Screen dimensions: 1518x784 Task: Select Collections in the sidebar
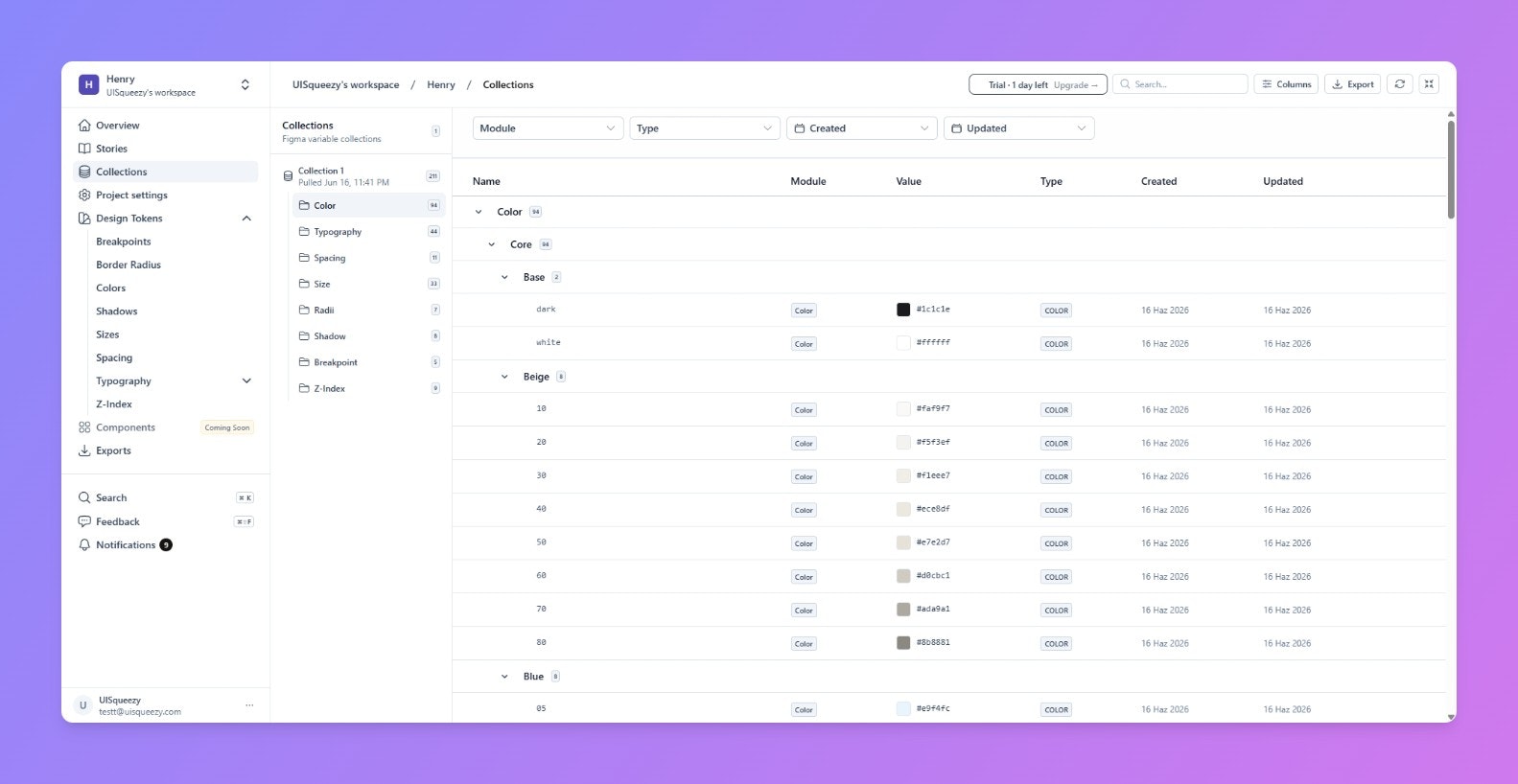[x=165, y=172]
